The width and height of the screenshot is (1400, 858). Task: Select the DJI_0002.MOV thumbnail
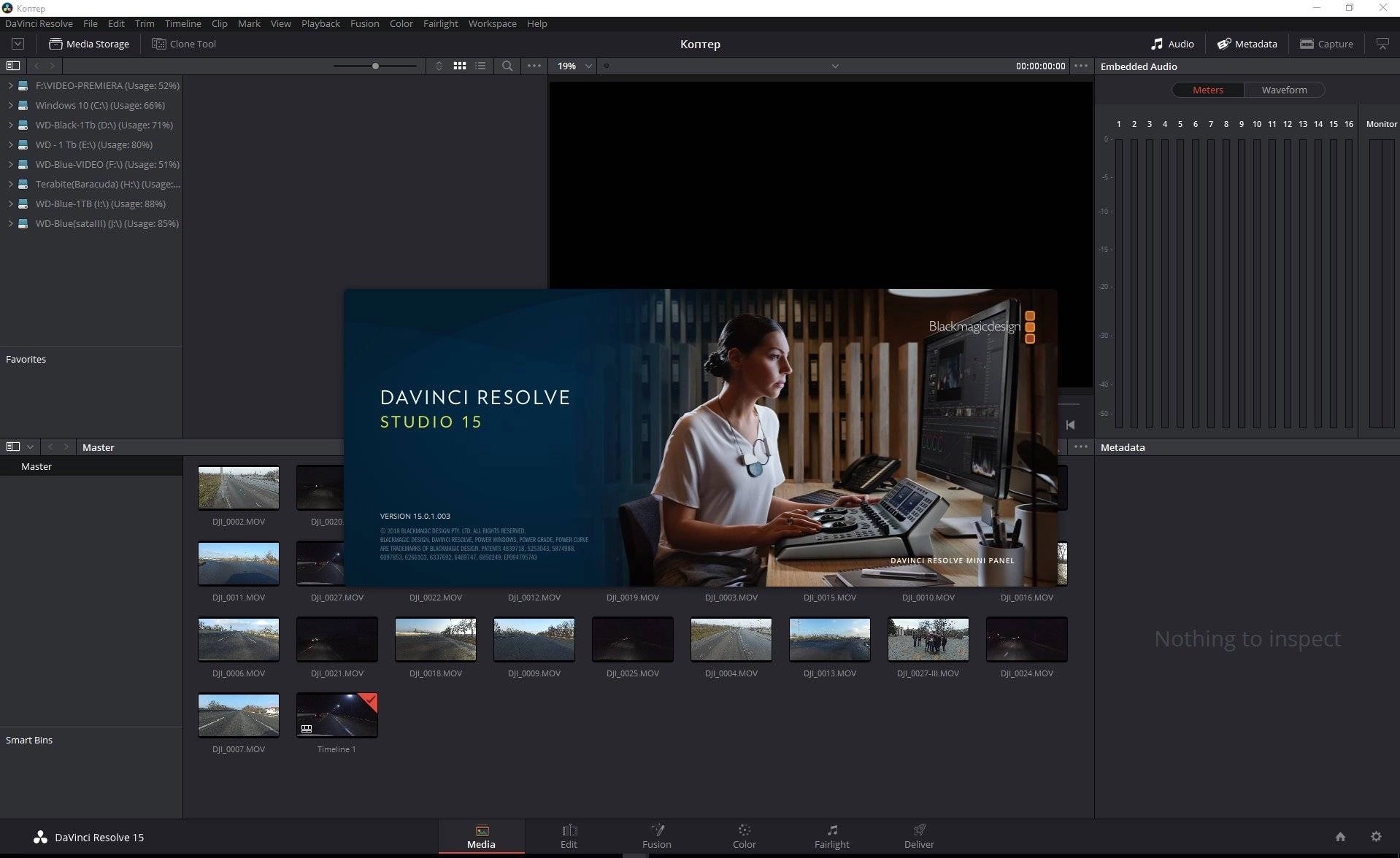[239, 487]
